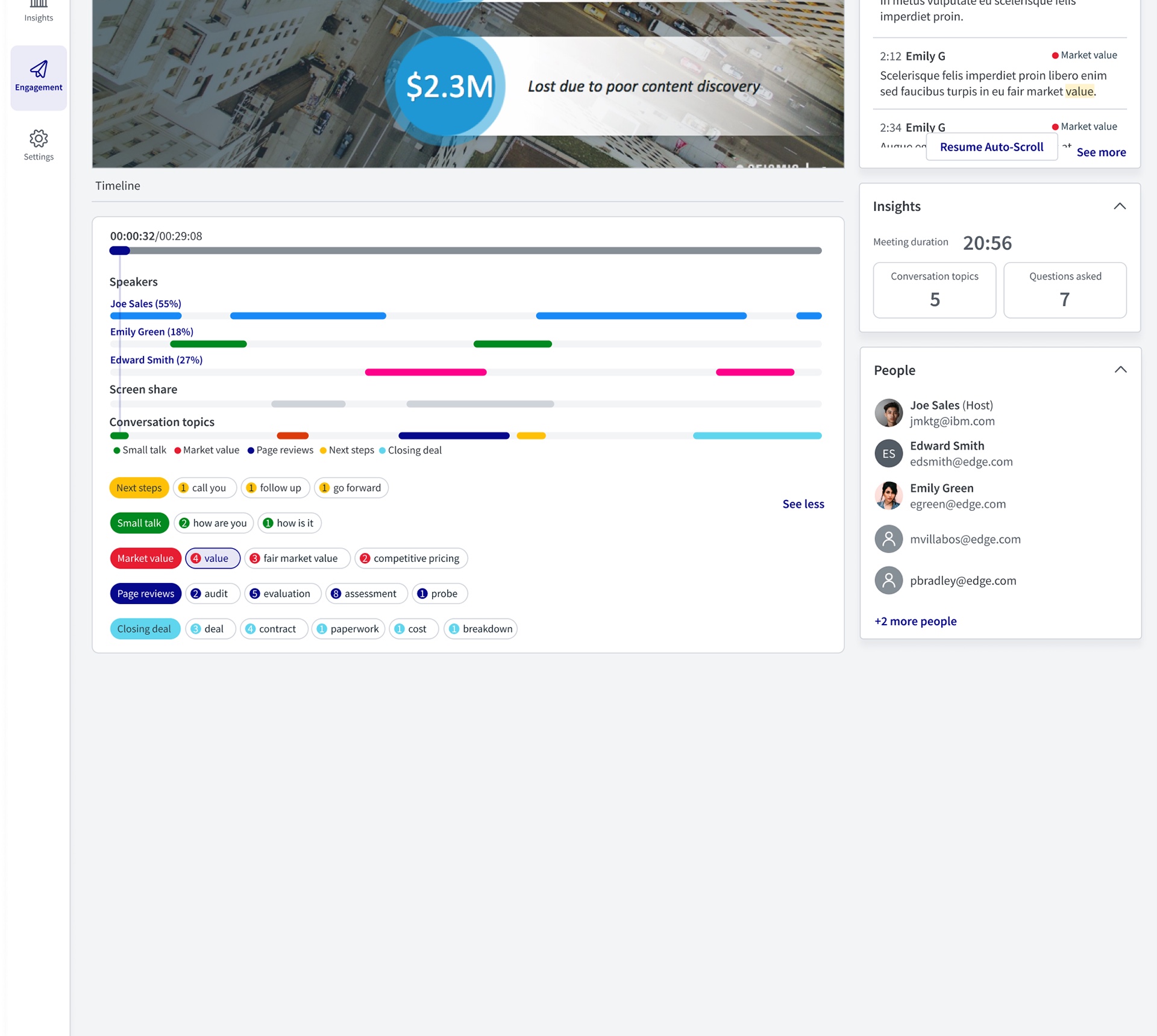Open the Insights sidebar icon
This screenshot has height=1036, width=1157.
39,11
